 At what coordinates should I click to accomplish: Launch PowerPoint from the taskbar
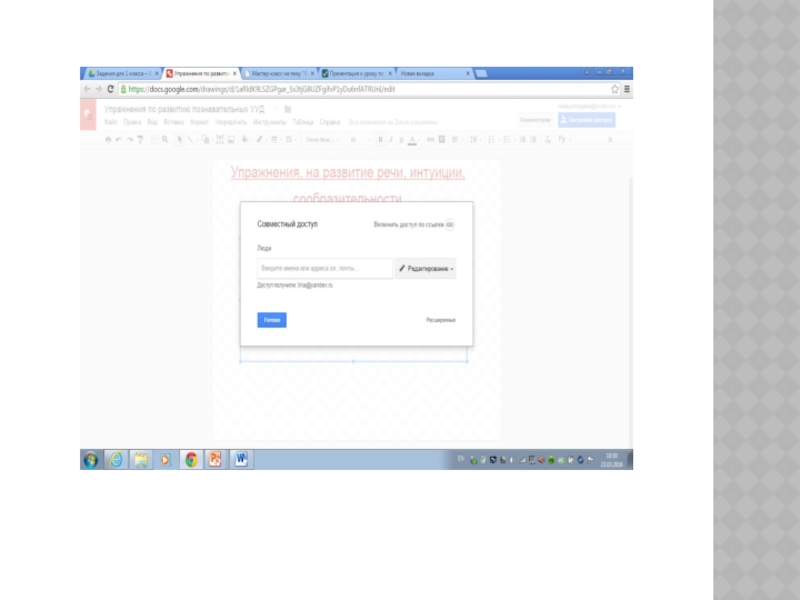213,460
